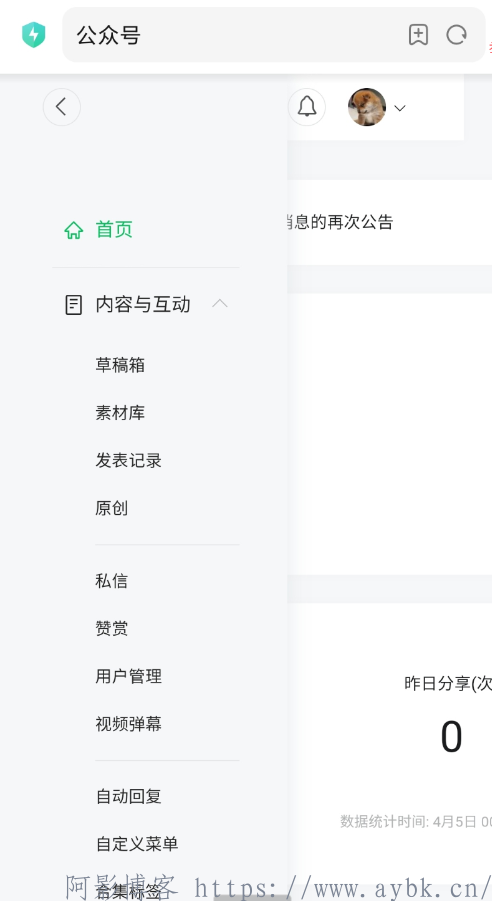Collapse sidebar with back arrow button
The image size is (492, 901).
[62, 107]
